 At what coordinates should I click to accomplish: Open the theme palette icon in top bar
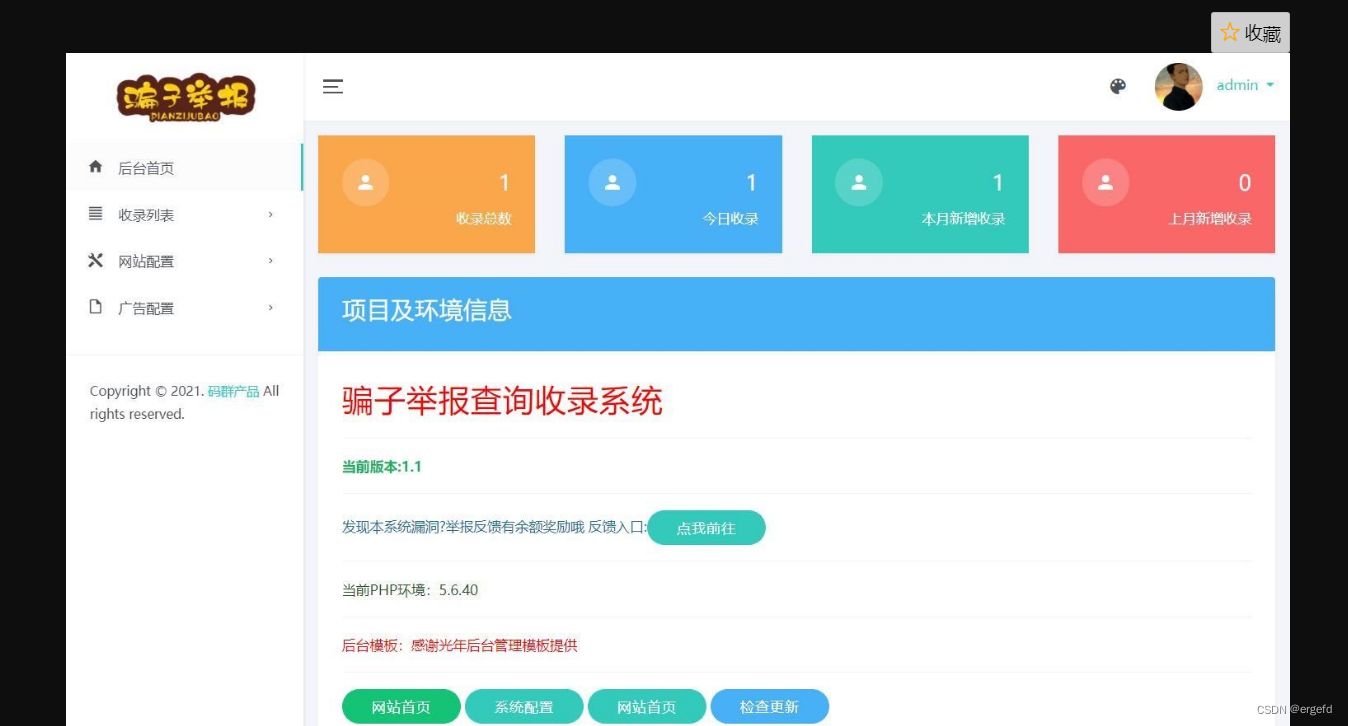coord(1117,86)
